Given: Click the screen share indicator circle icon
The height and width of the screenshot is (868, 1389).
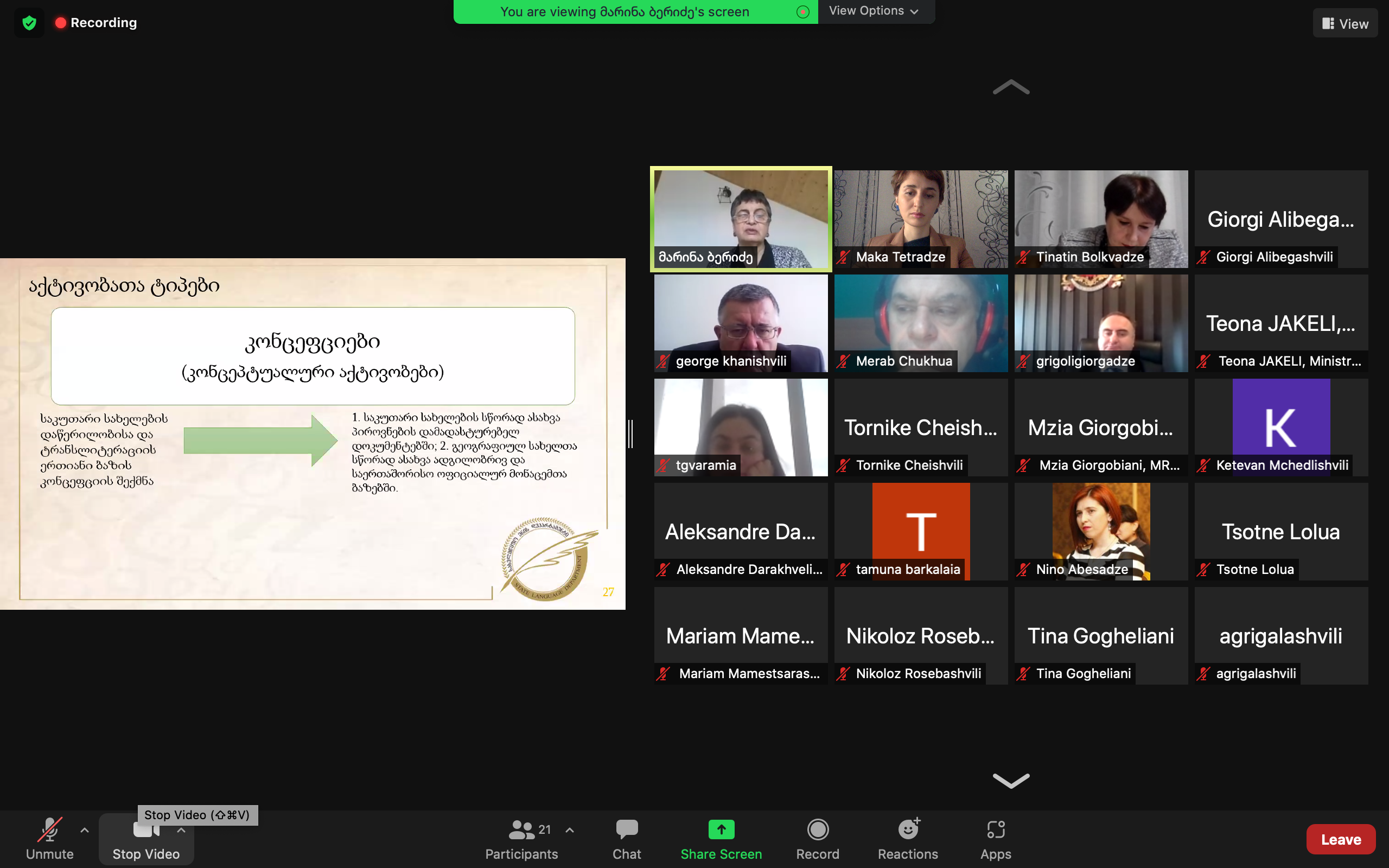Looking at the screenshot, I should [x=802, y=12].
